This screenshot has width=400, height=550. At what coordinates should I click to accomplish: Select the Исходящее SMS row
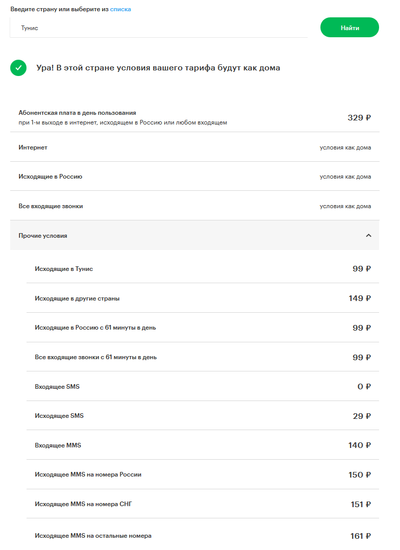(203, 416)
